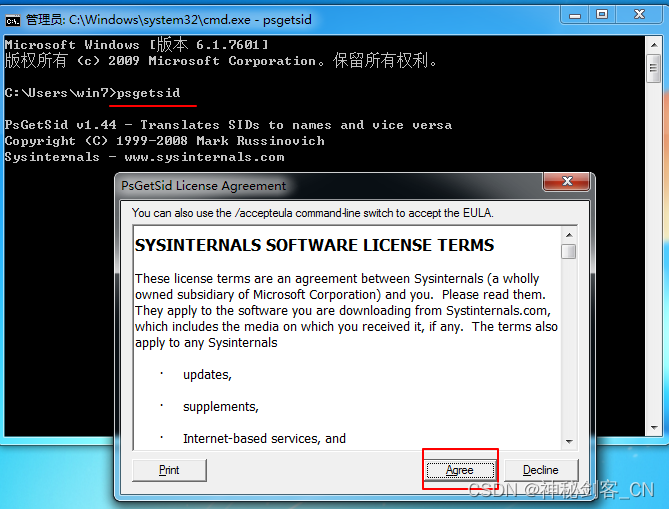669x509 pixels.
Task: Click 'Internet-based services, and' bullet text
Action: tap(264, 439)
